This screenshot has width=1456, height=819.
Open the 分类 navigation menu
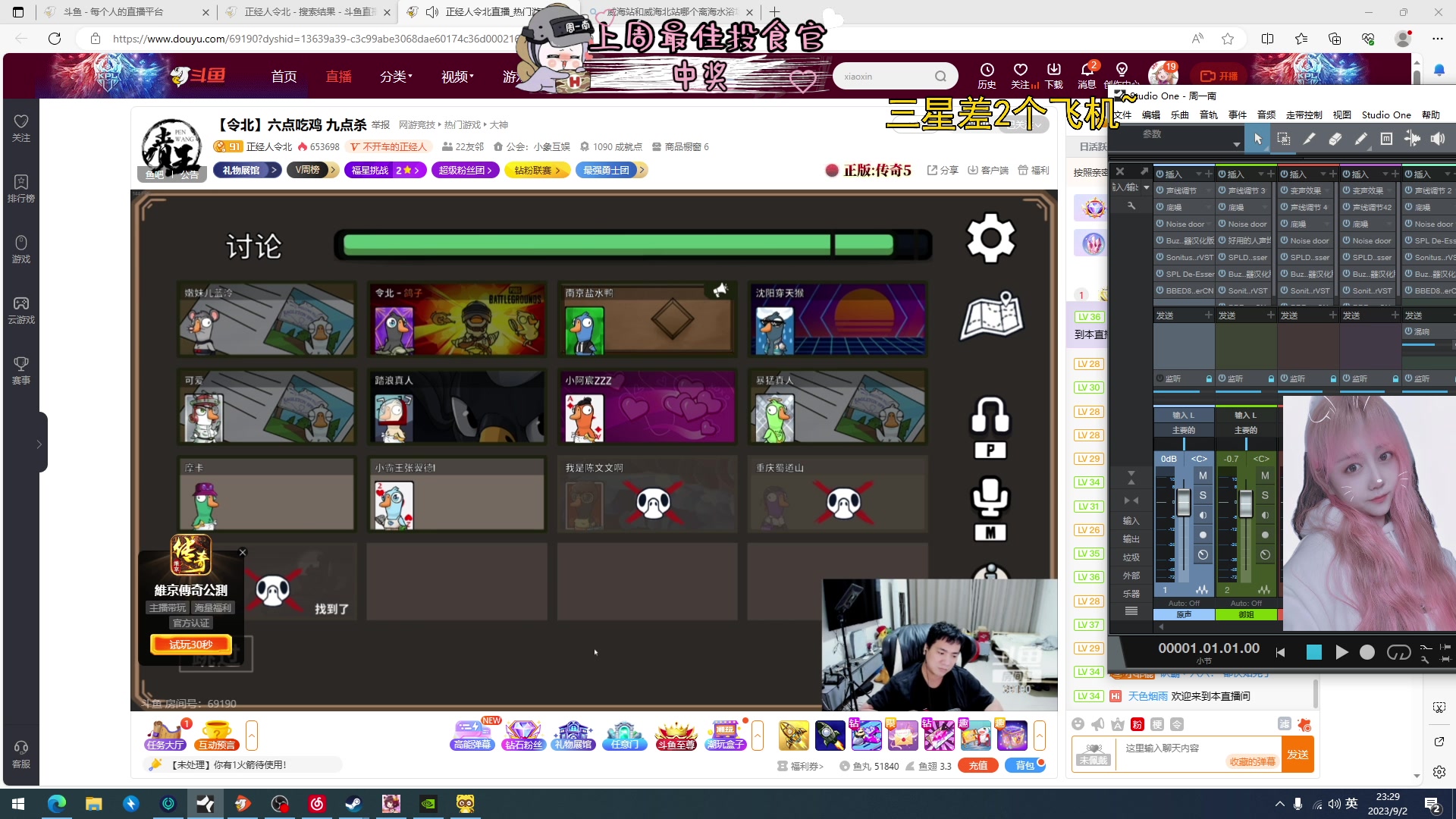(x=396, y=77)
